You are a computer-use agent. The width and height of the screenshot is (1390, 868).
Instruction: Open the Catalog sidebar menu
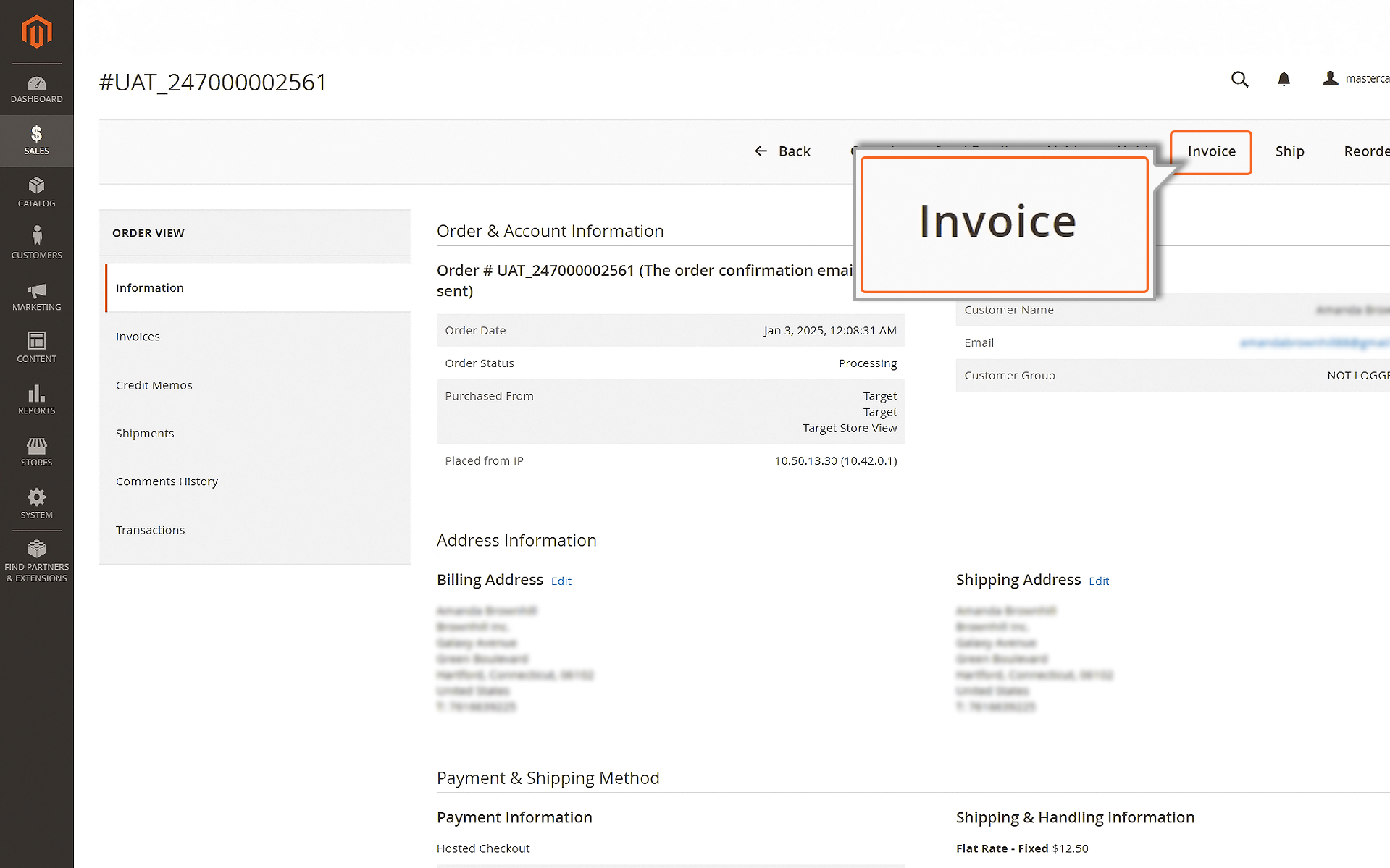[36, 193]
